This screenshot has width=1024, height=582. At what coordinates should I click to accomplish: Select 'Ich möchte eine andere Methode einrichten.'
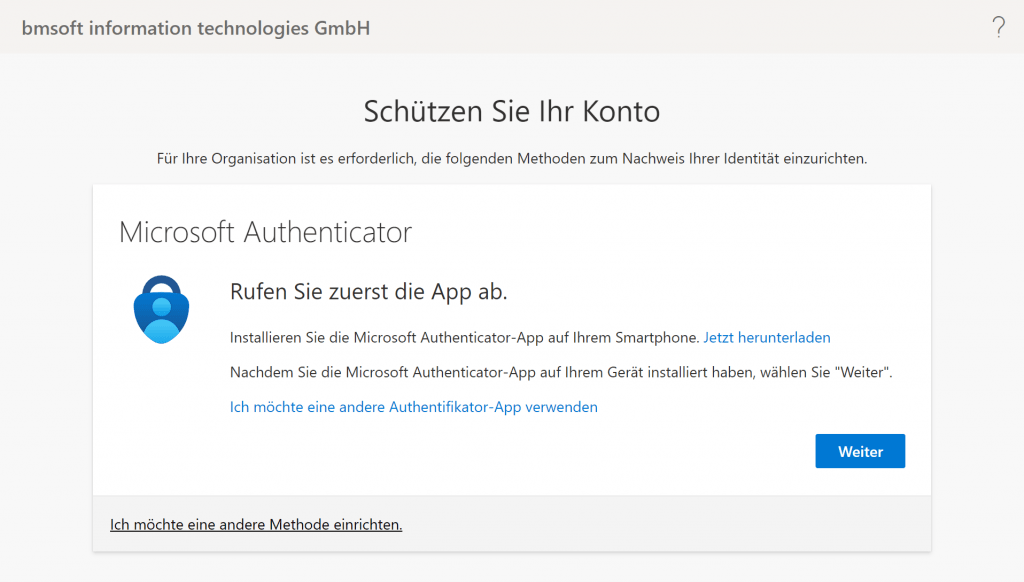255,524
